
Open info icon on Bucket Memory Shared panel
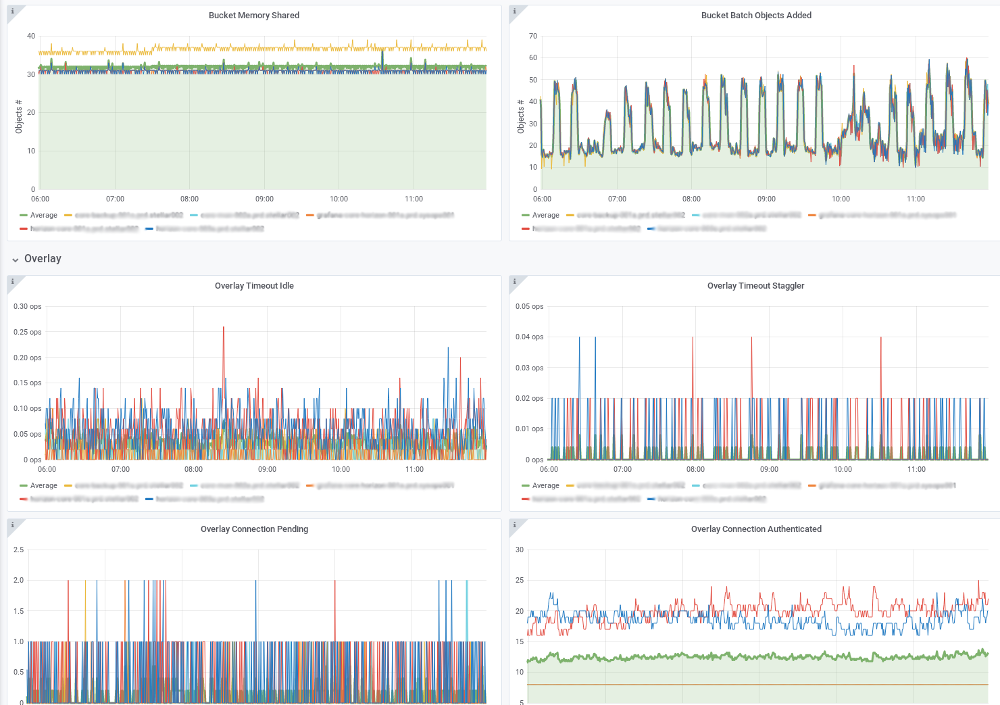click(13, 11)
